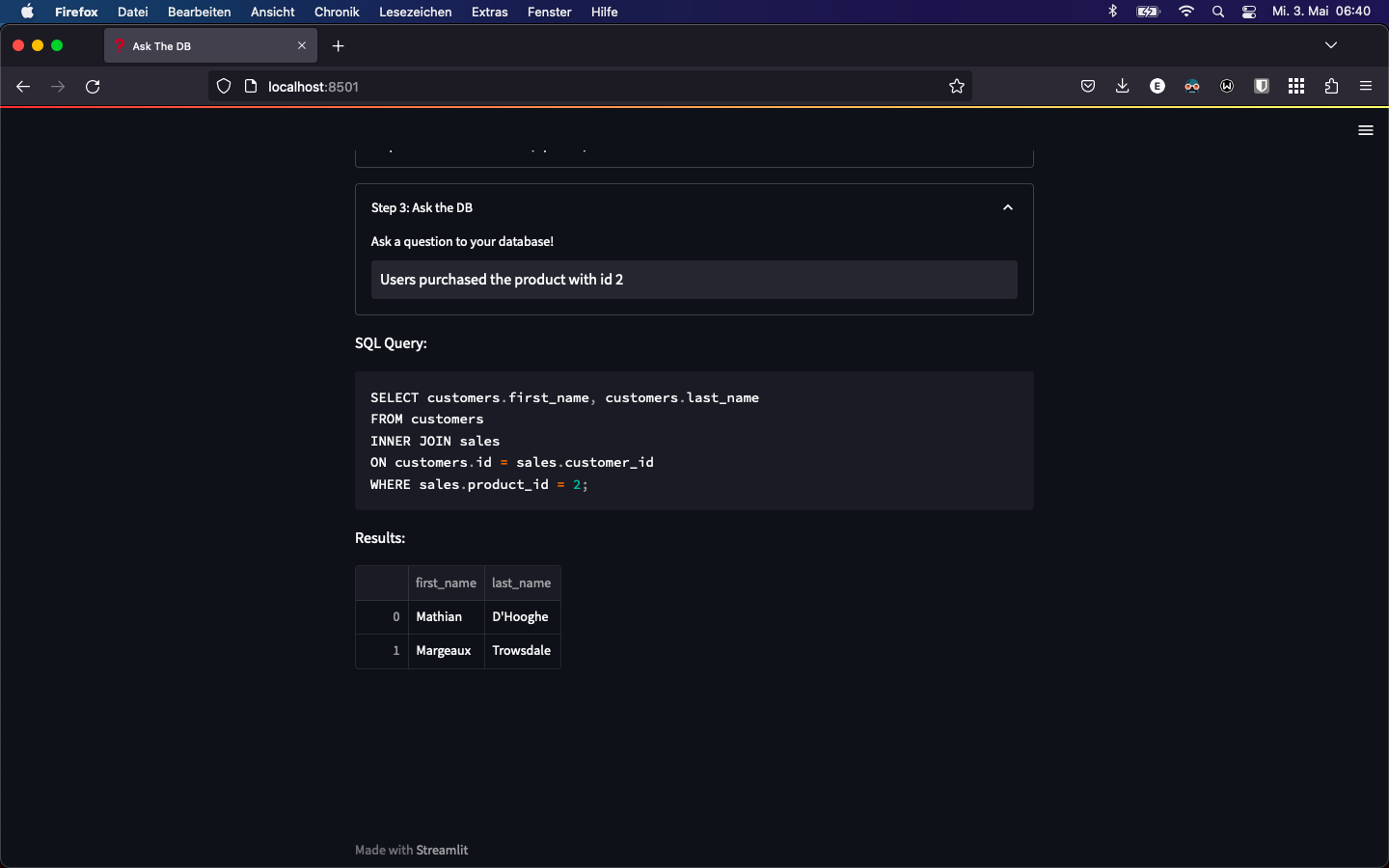Click row index 0 in results table

tap(383, 616)
